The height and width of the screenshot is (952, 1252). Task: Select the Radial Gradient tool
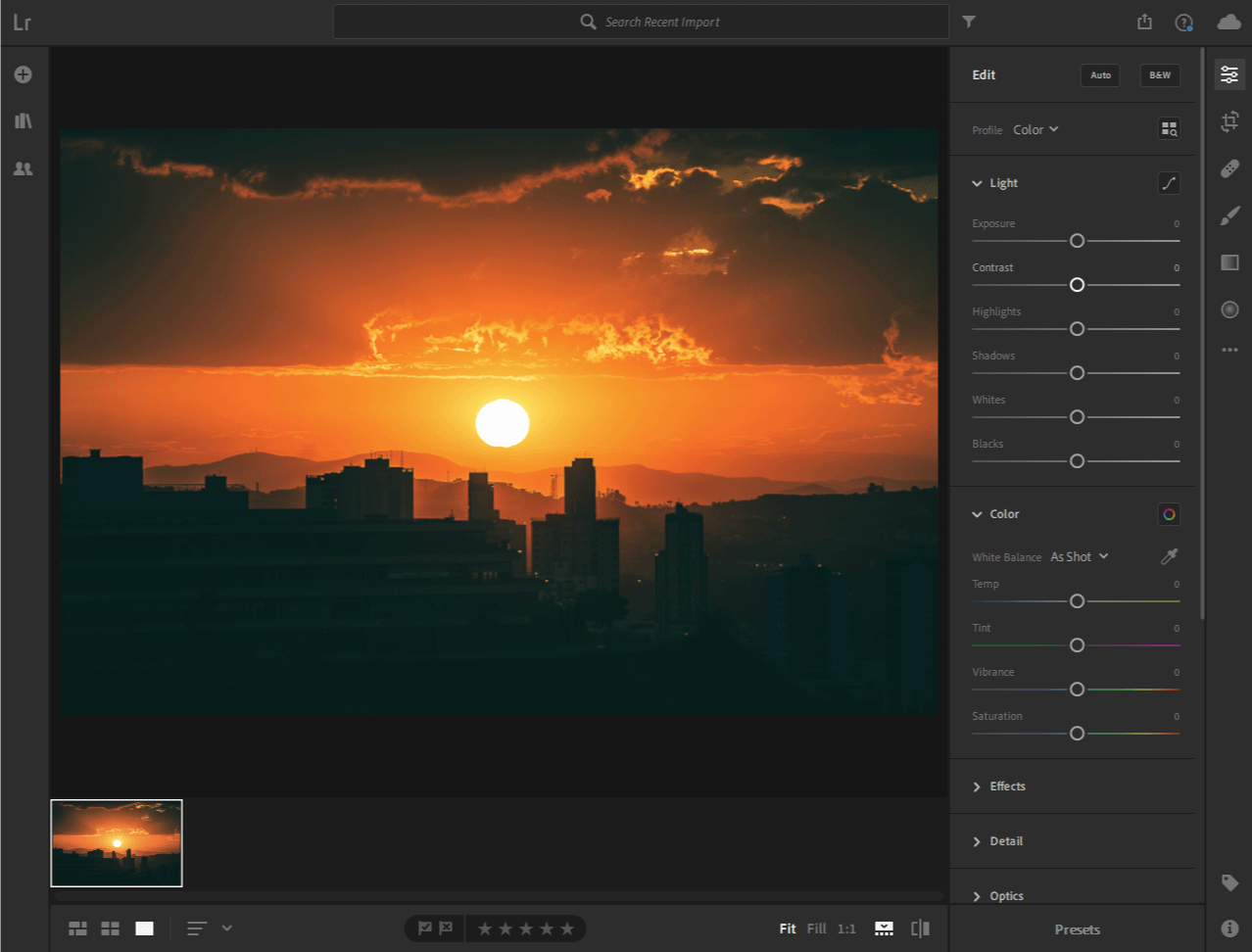click(x=1229, y=309)
